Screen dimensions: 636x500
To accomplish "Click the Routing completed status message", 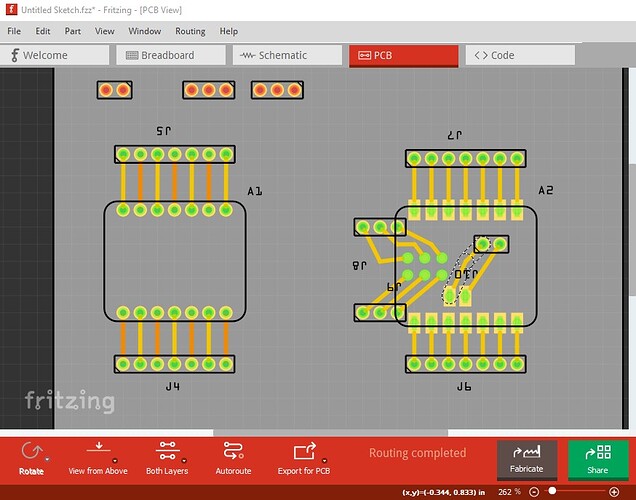I will 417,453.
